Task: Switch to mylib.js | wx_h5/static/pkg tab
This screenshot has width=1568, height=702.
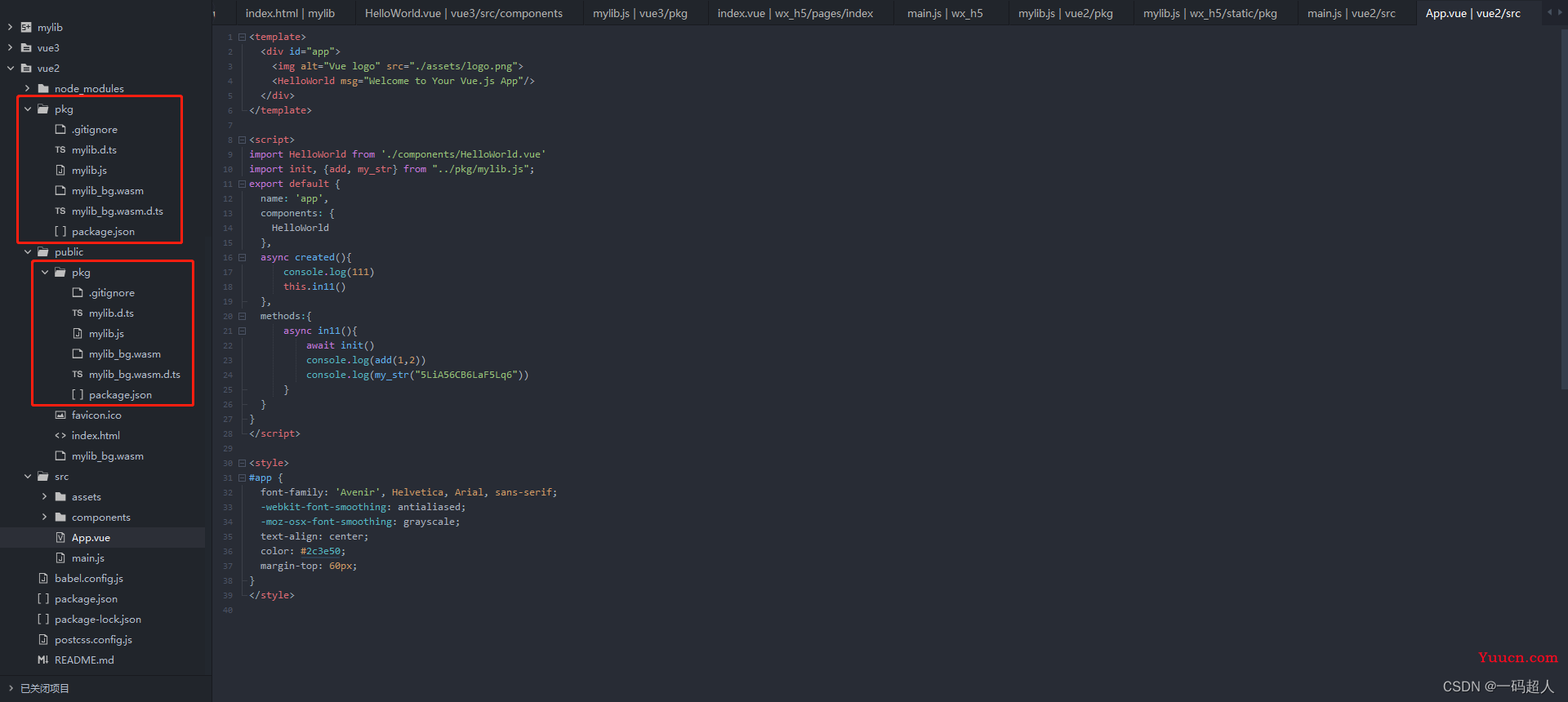Action: [1210, 13]
